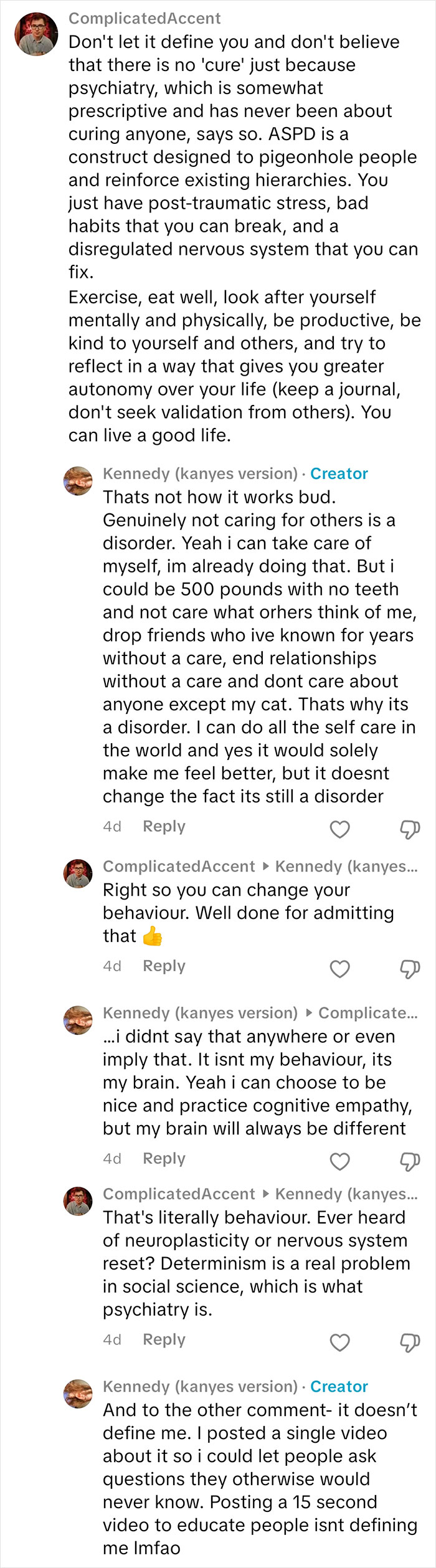Screen dimensions: 436x1568
Task: Tap heart on "Well done for admitting" reply
Action: click(339, 969)
